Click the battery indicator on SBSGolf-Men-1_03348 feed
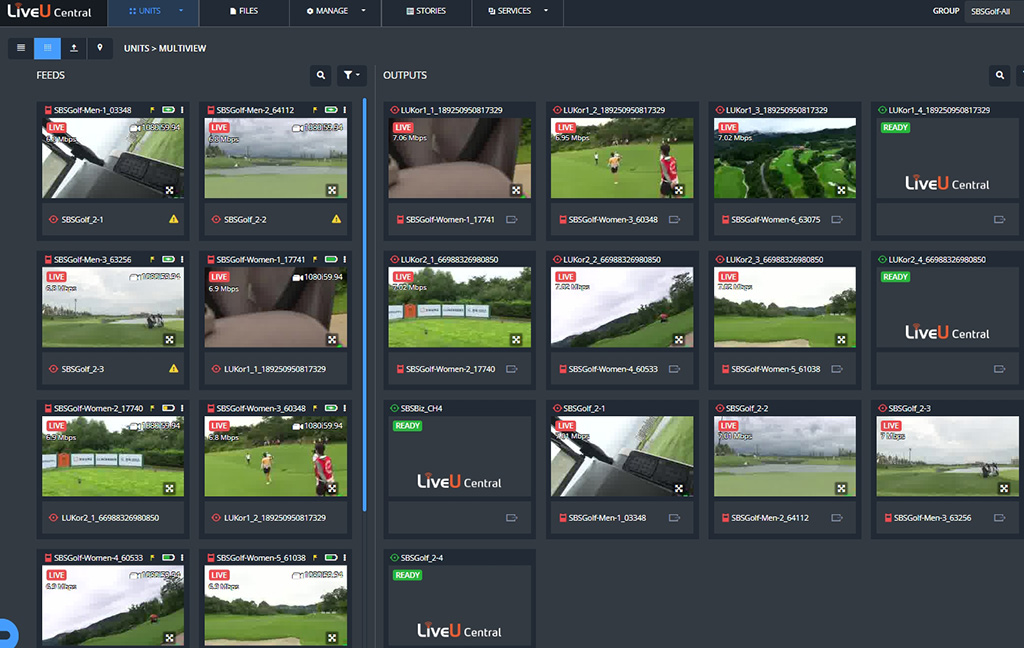Screen dimensions: 1024x648 (168, 110)
